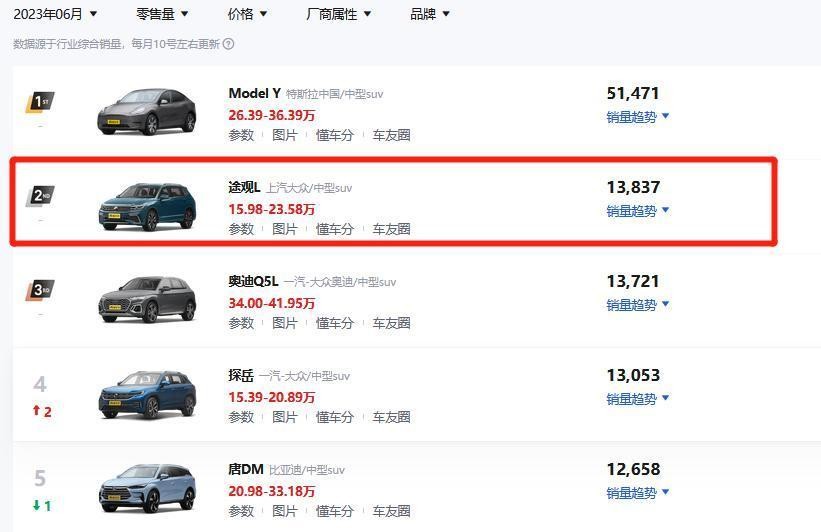Image resolution: width=821 pixels, height=532 pixels.
Task: Show 销量趋势 for 探岳
Action: [637, 399]
